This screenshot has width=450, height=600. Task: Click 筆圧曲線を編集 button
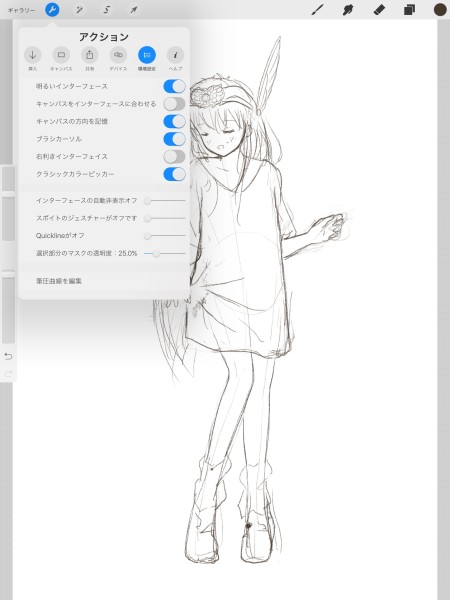59,281
